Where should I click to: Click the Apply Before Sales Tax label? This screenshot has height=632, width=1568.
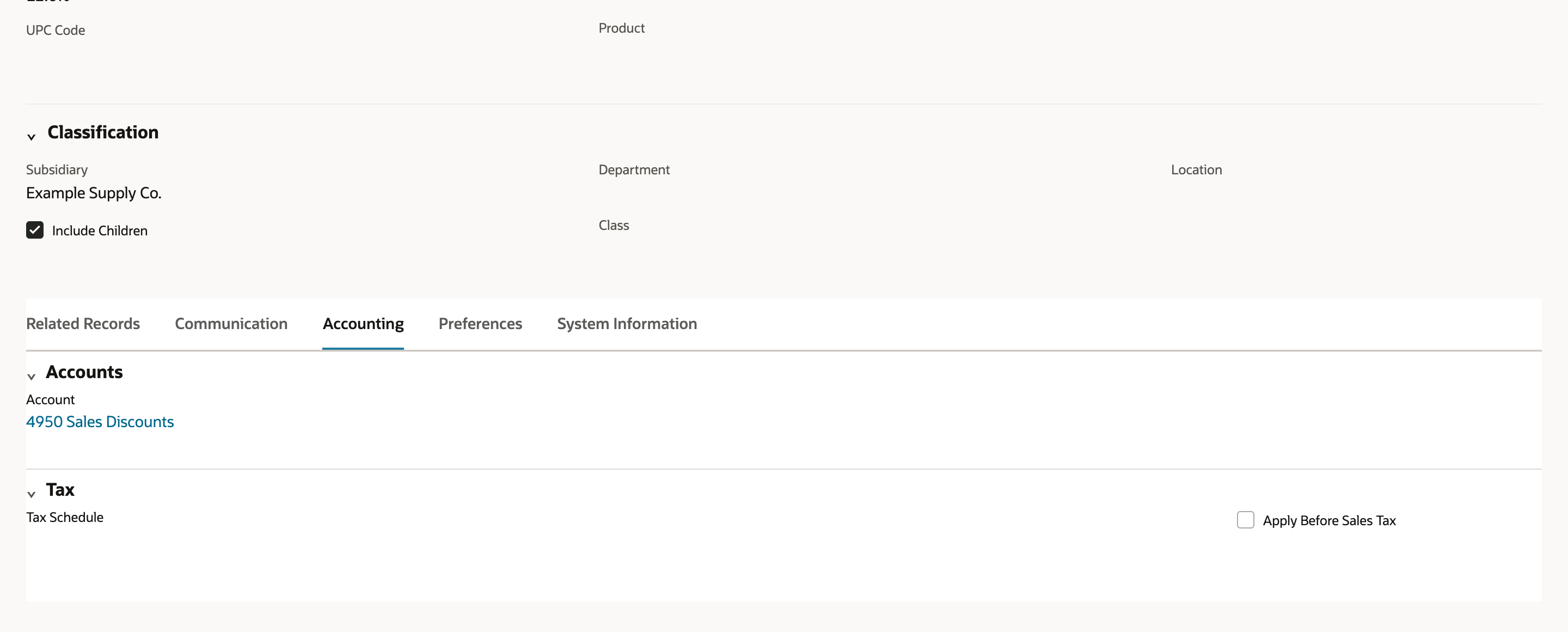(x=1329, y=520)
